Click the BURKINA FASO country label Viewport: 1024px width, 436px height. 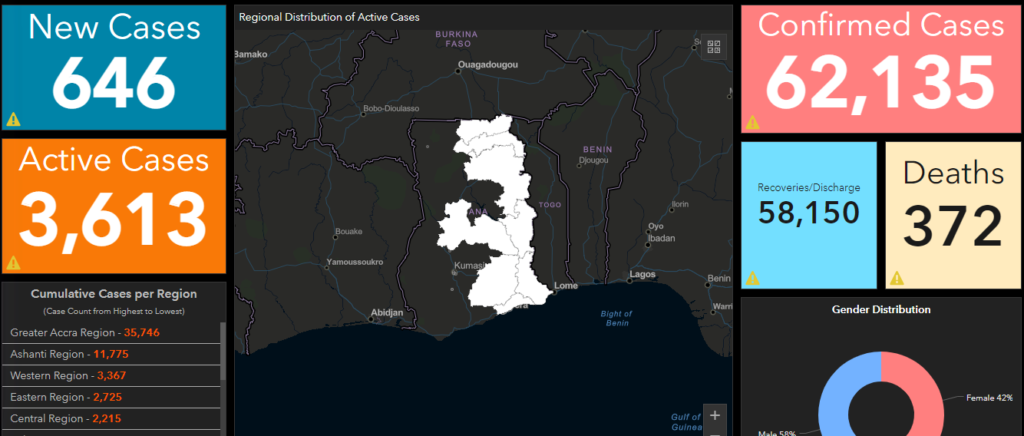tap(457, 39)
